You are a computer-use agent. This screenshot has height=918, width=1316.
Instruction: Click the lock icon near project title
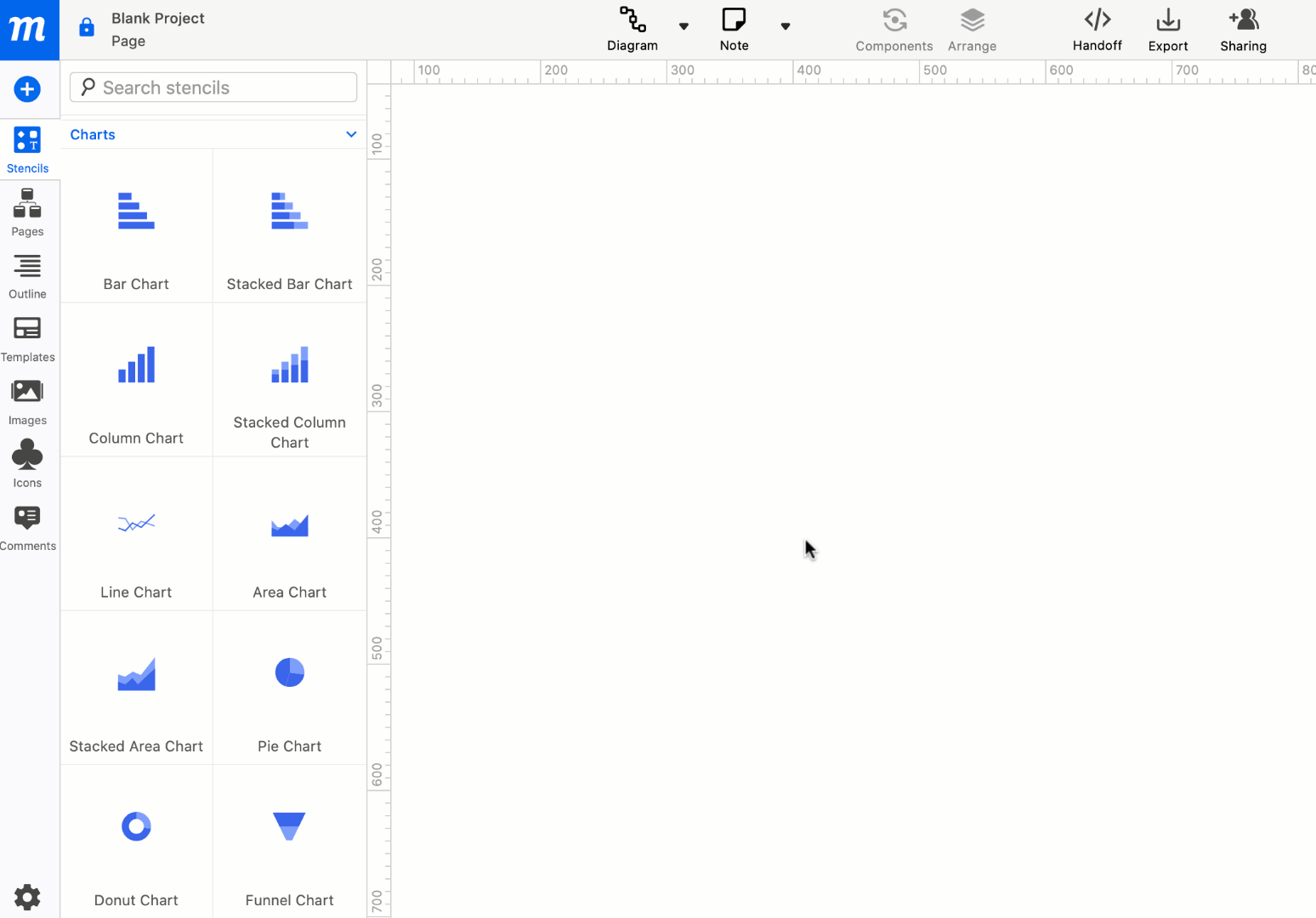pyautogui.click(x=86, y=26)
